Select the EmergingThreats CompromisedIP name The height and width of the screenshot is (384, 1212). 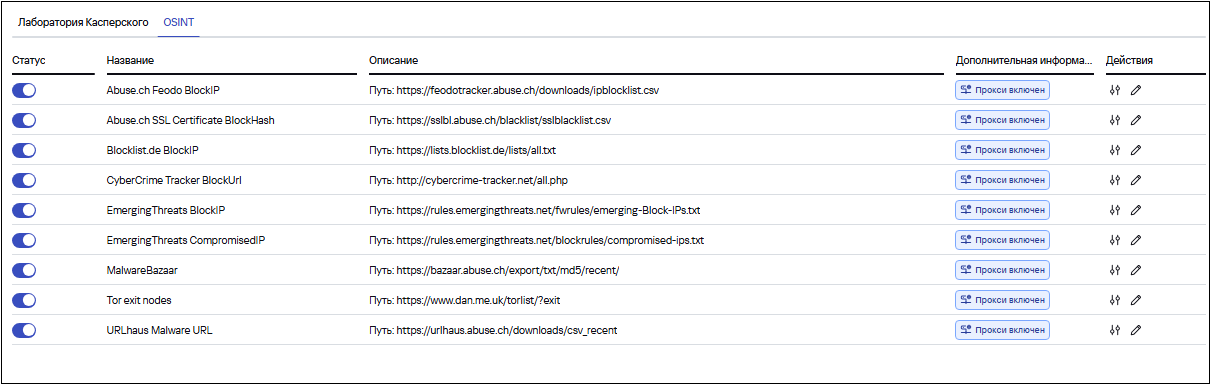pyautogui.click(x=186, y=240)
